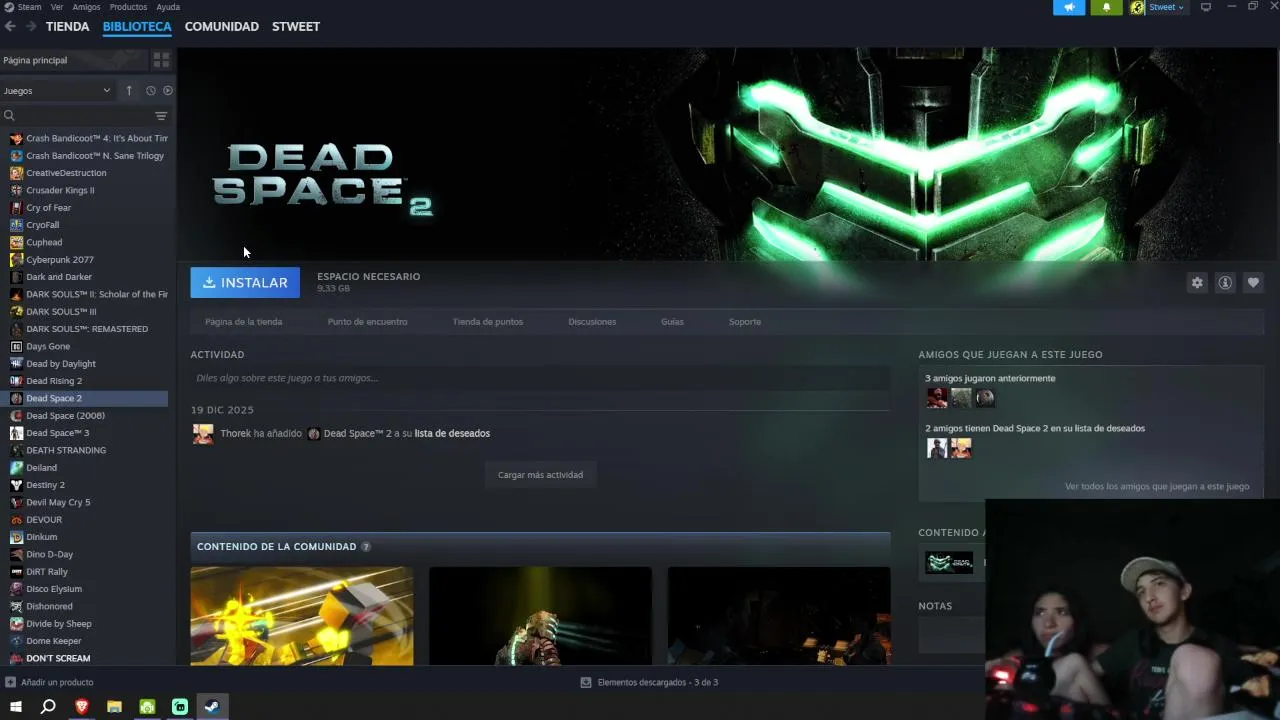Open Página de la tienda link
The width and height of the screenshot is (1280, 720).
tap(243, 322)
